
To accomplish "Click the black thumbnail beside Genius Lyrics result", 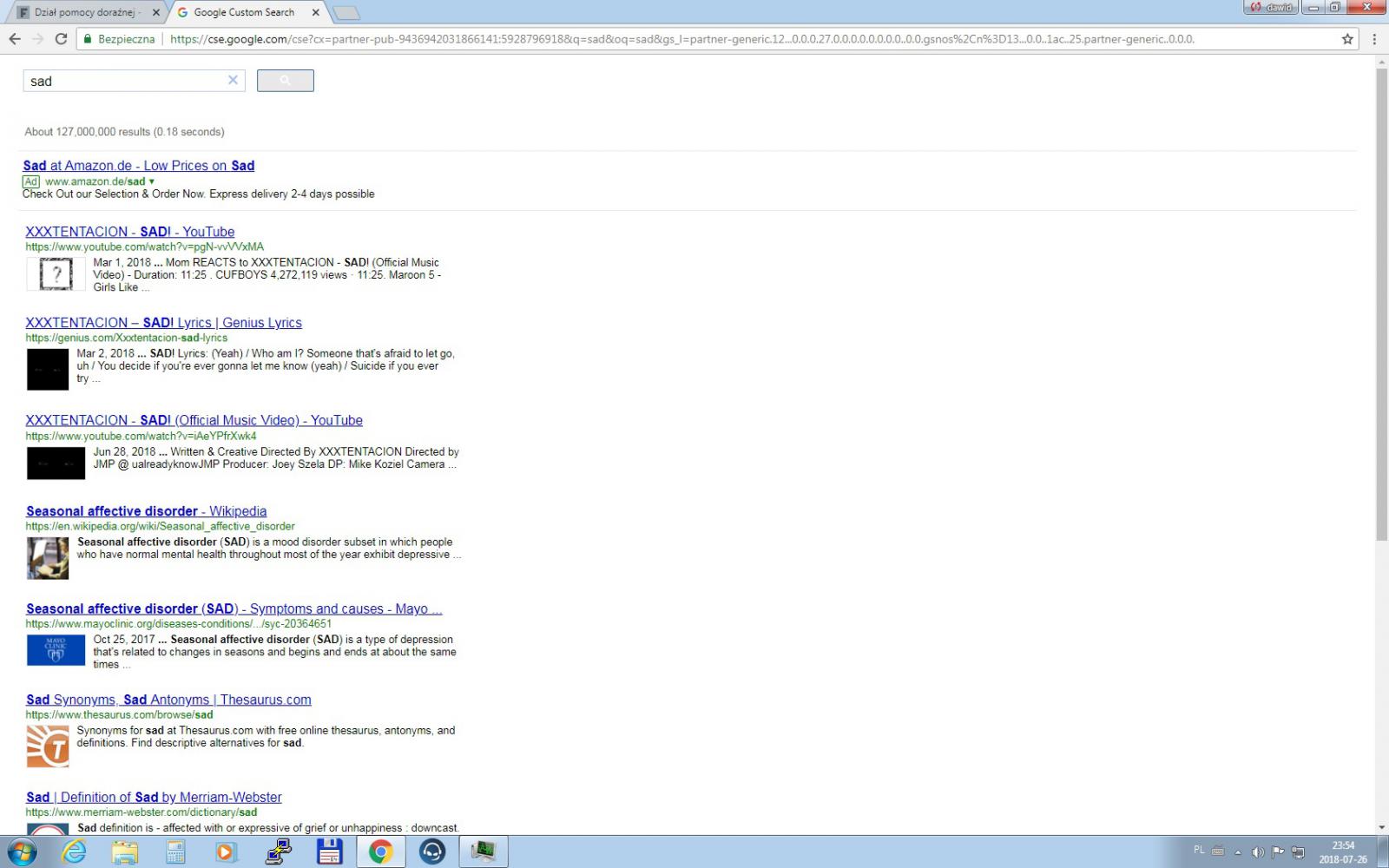I will point(48,370).
